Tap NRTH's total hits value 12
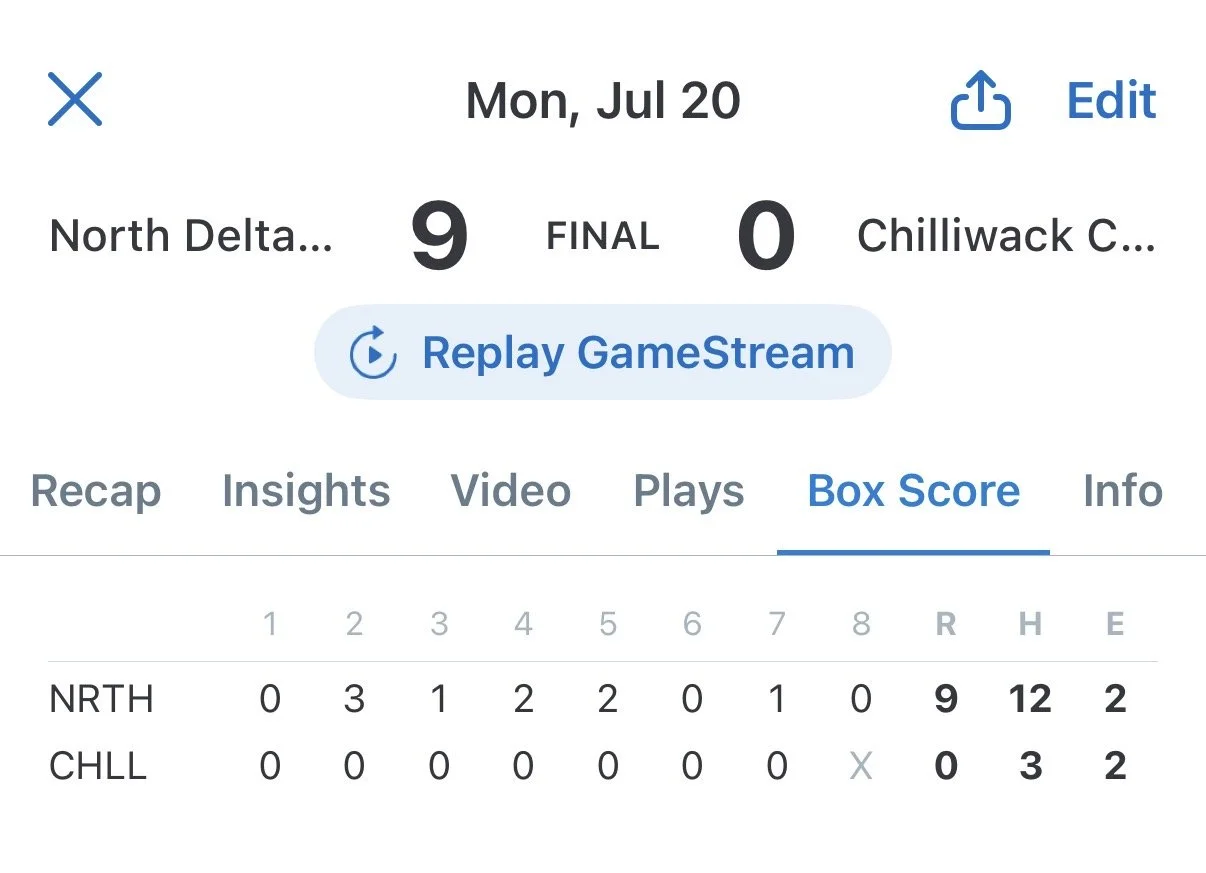The height and width of the screenshot is (873, 1206). click(x=1030, y=700)
